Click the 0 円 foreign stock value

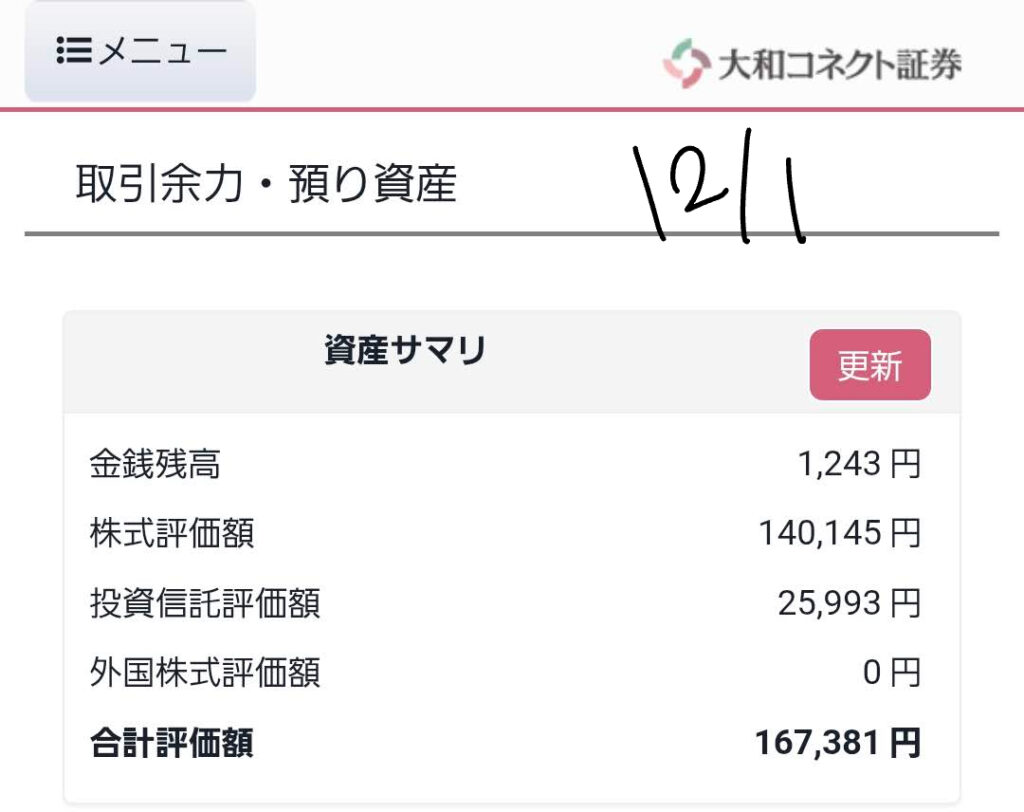tap(891, 673)
